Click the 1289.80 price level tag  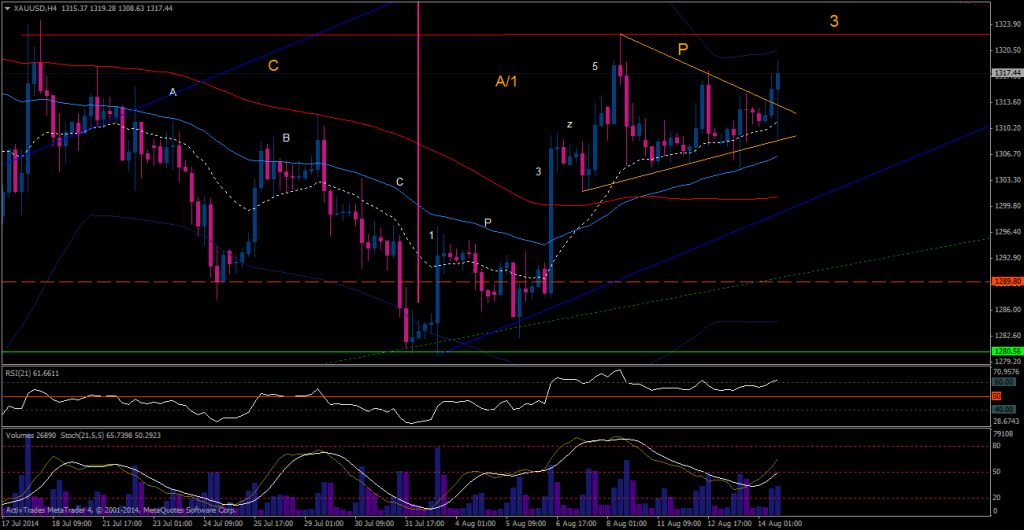(x=1006, y=281)
